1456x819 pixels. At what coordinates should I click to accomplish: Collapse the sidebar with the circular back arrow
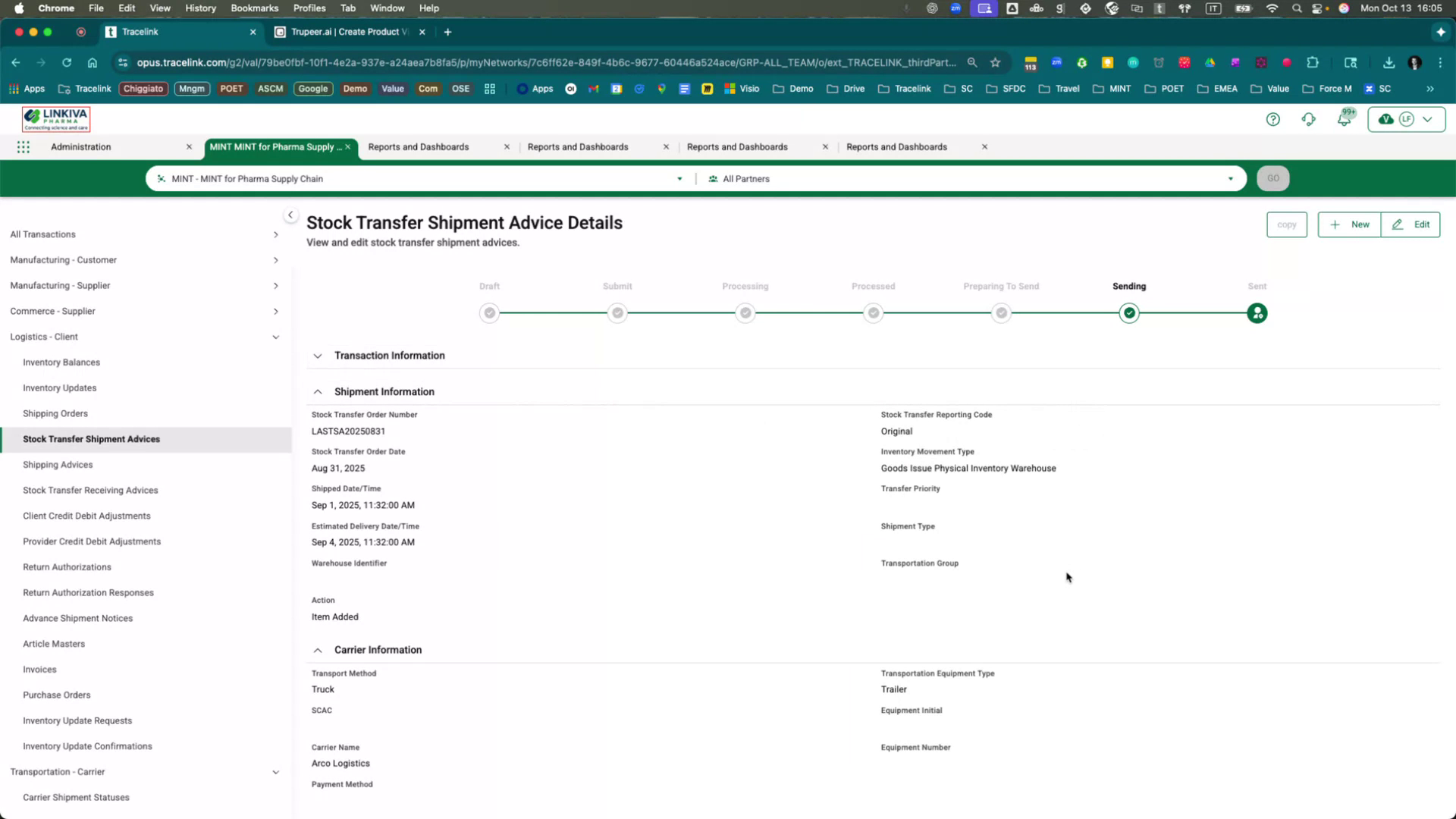pyautogui.click(x=290, y=215)
